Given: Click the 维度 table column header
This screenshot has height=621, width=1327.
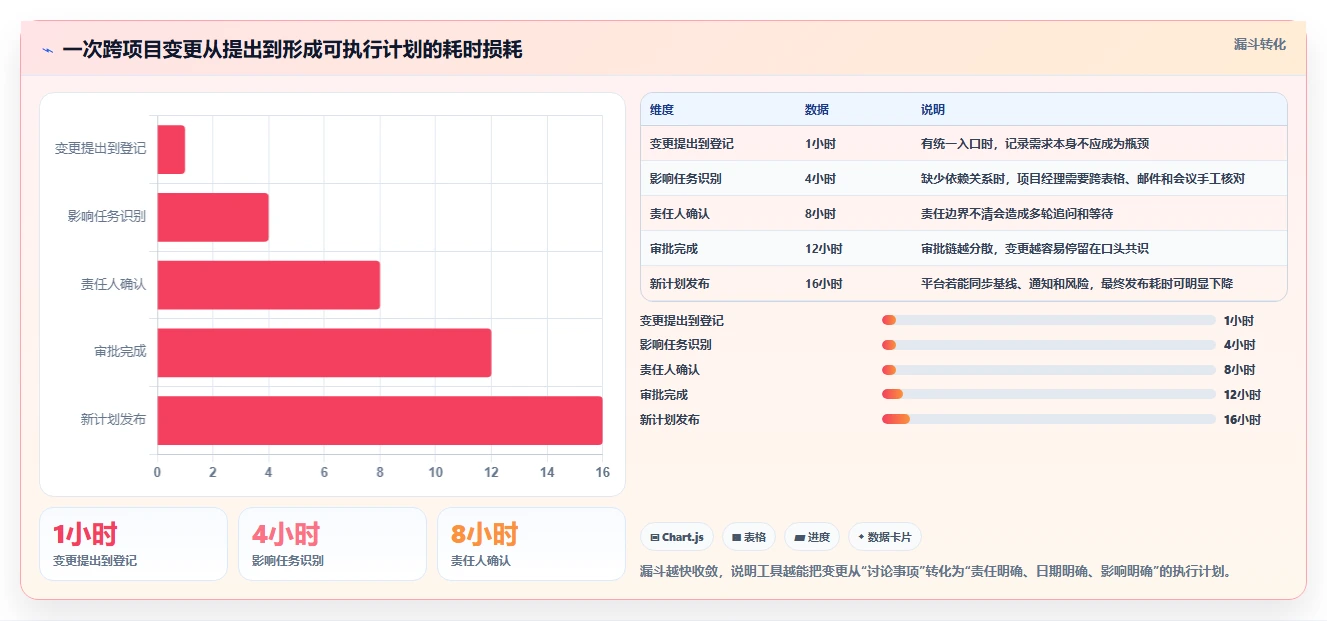Looking at the screenshot, I should tap(662, 110).
